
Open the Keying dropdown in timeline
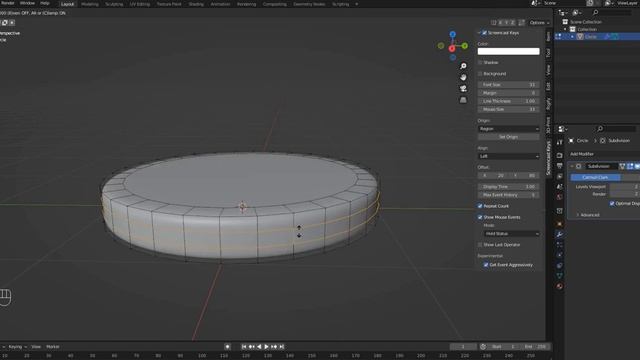click(18, 347)
